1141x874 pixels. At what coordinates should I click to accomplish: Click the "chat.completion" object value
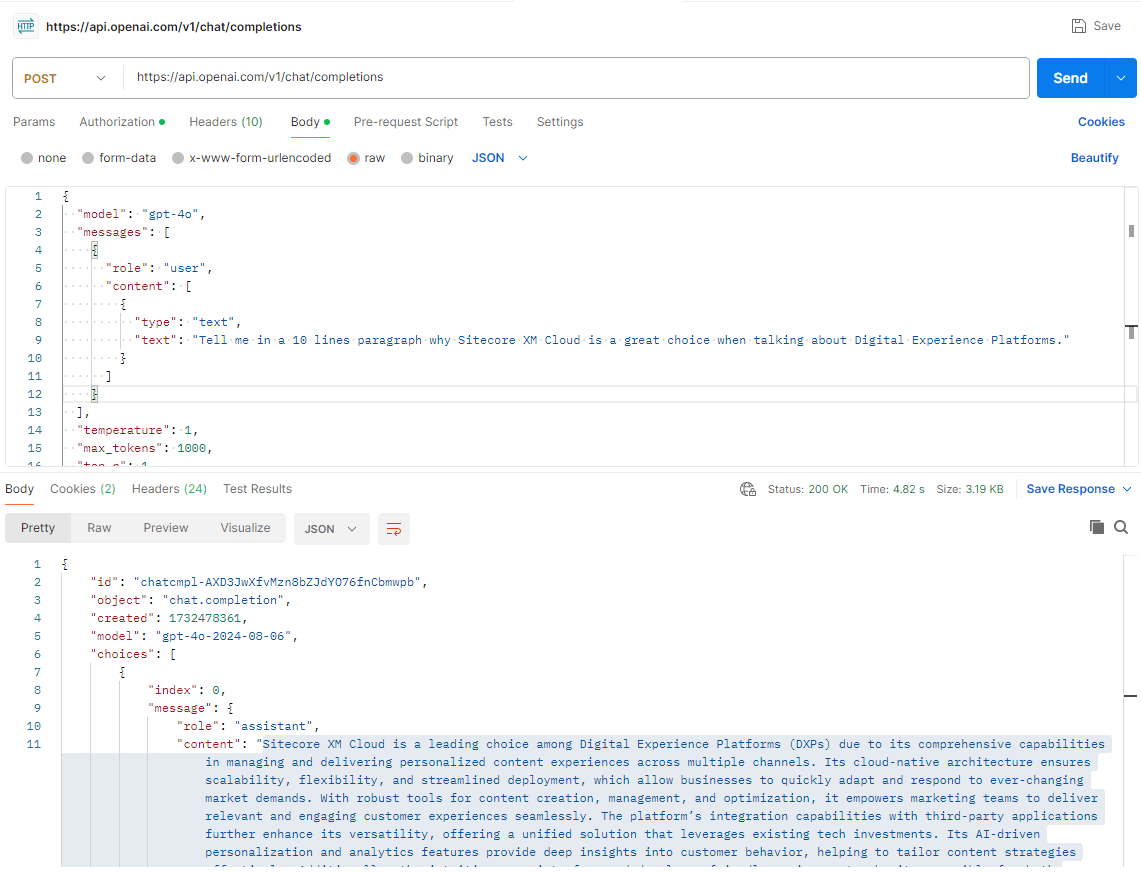pyautogui.click(x=223, y=600)
